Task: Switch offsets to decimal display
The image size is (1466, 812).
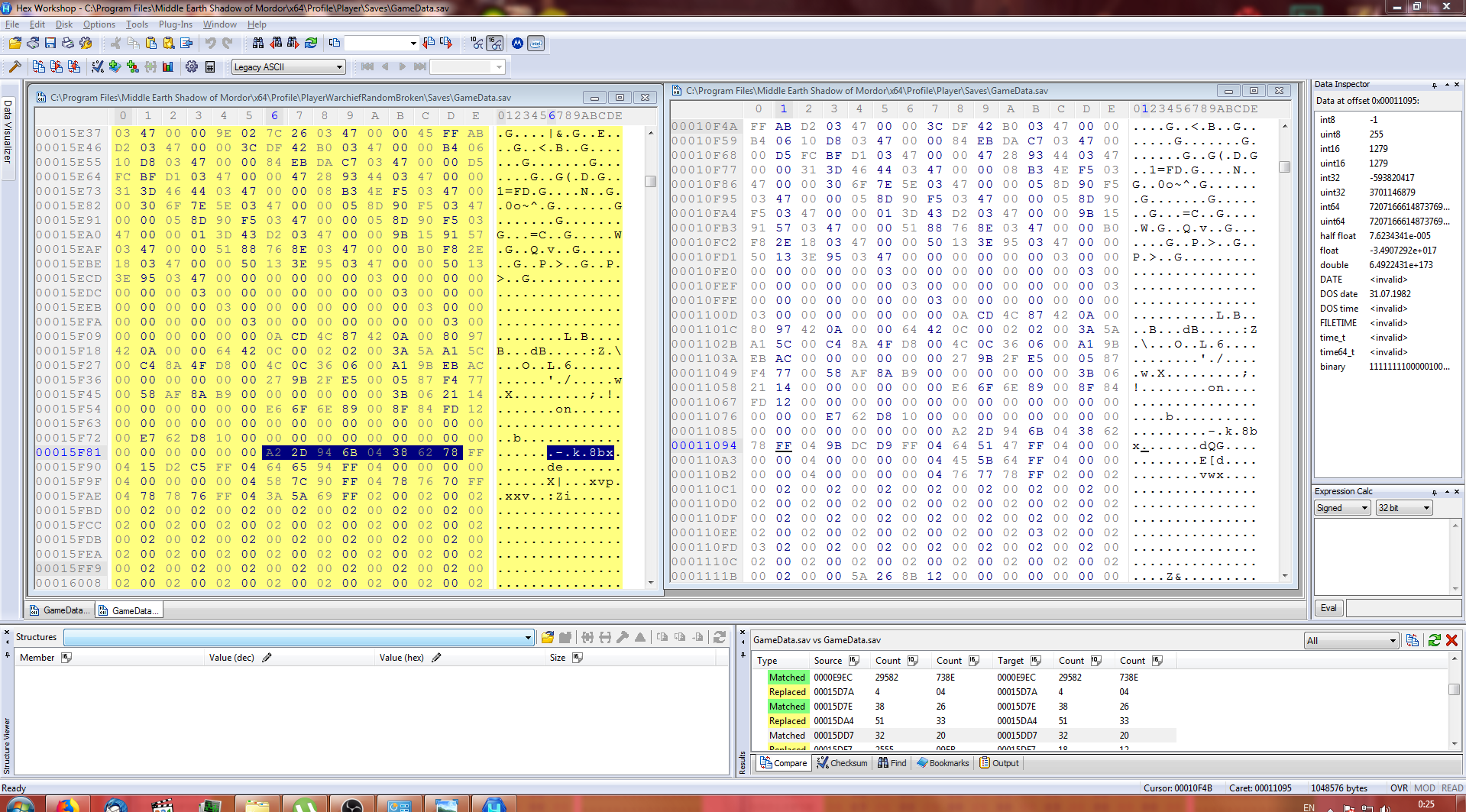Action: [x=477, y=44]
